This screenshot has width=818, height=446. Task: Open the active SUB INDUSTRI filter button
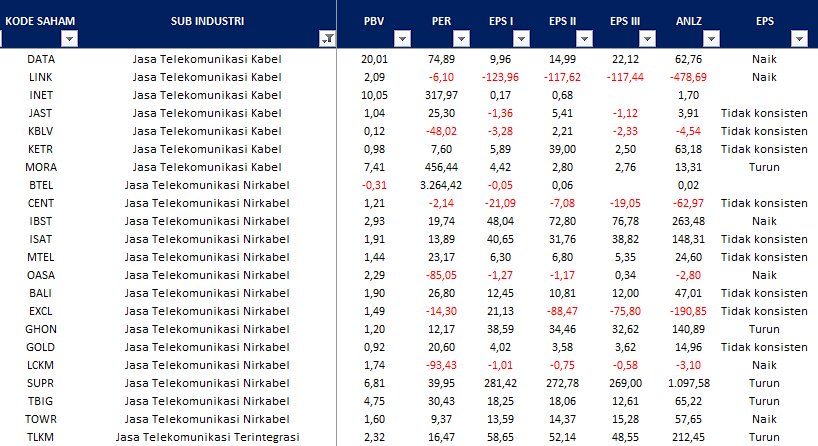[x=327, y=39]
